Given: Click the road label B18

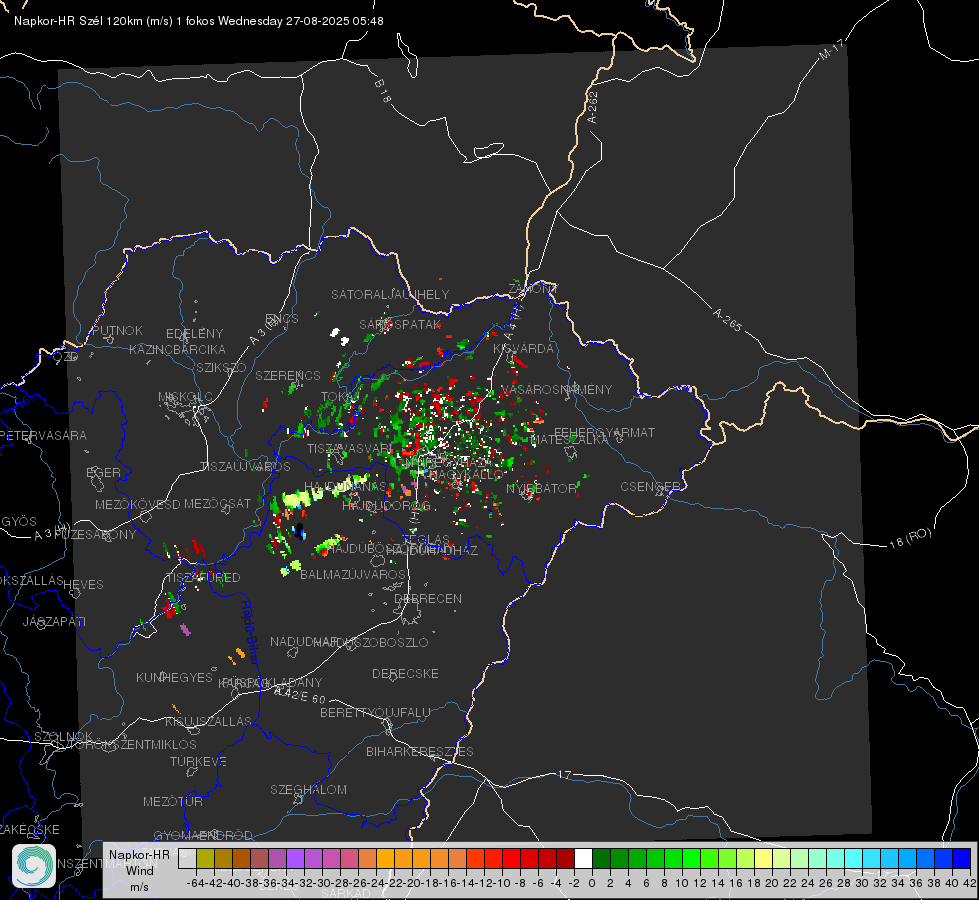Looking at the screenshot, I should click(382, 91).
